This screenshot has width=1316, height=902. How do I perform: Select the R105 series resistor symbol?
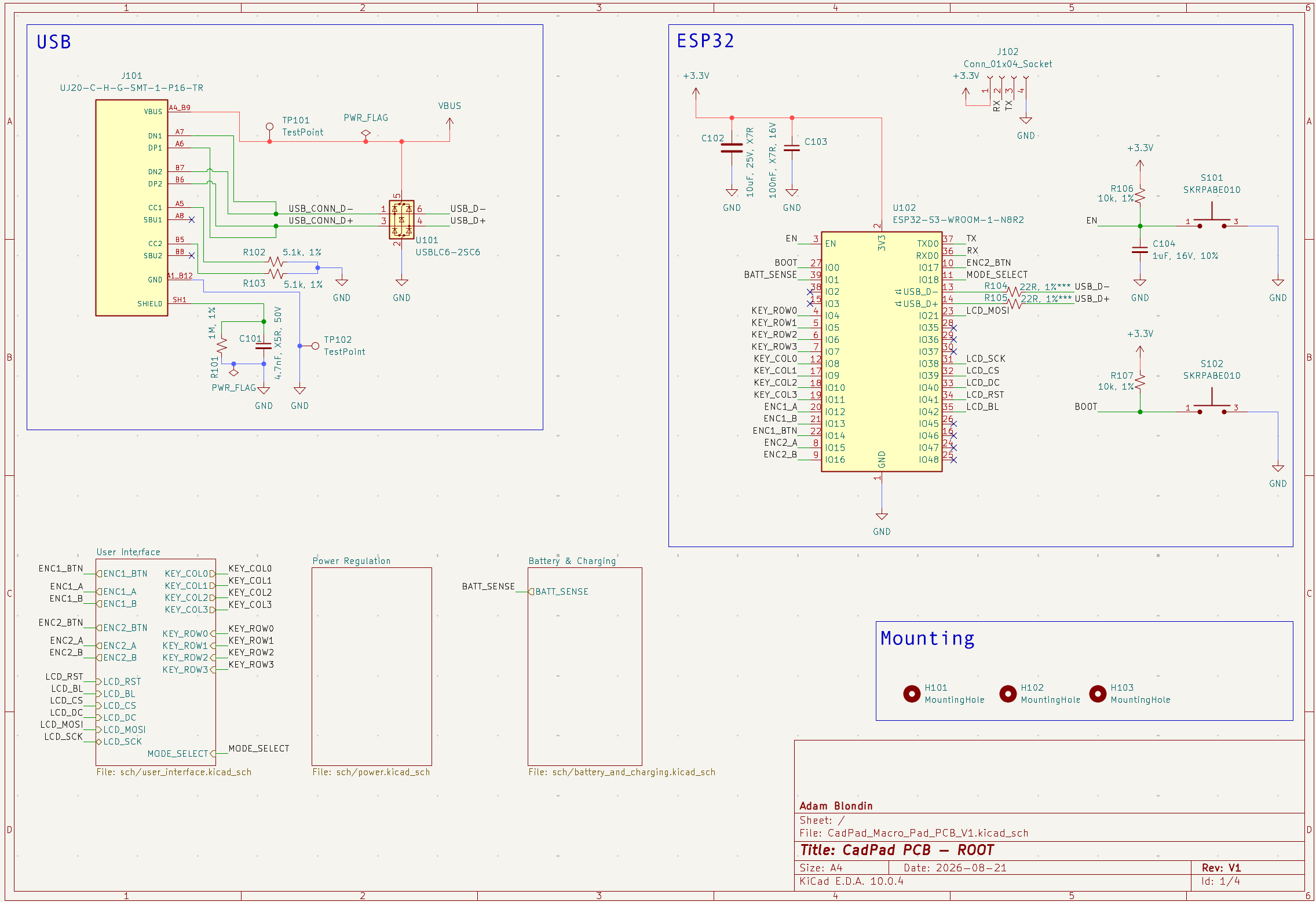click(1014, 304)
